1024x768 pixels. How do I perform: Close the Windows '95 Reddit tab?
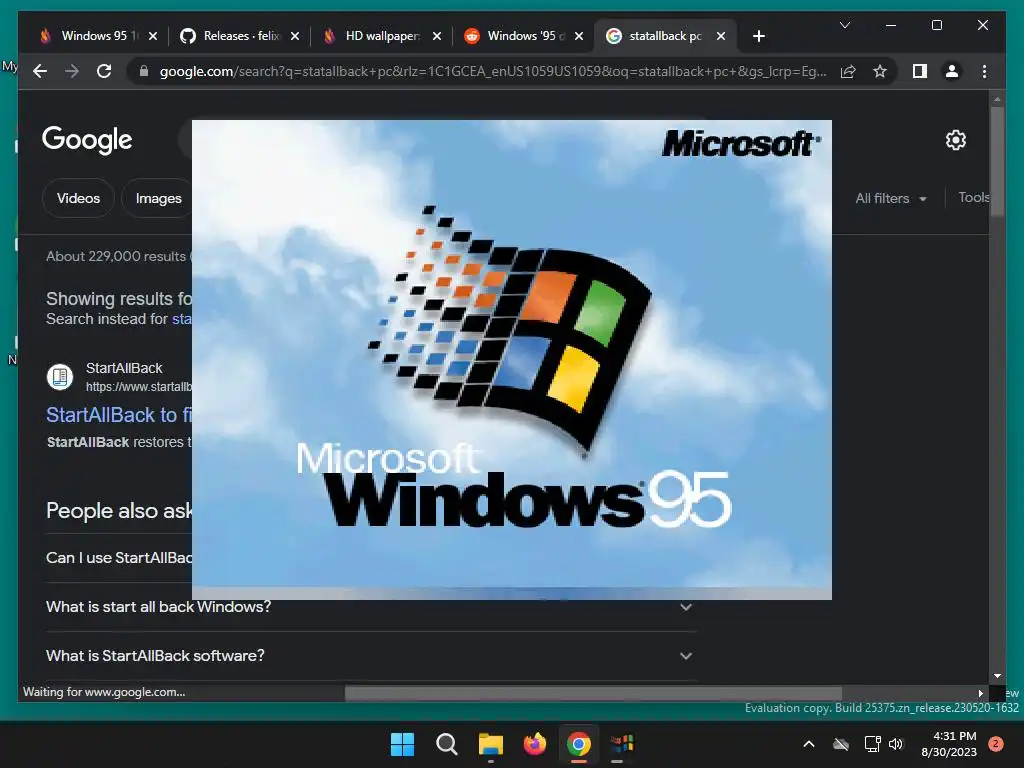pyautogui.click(x=579, y=36)
